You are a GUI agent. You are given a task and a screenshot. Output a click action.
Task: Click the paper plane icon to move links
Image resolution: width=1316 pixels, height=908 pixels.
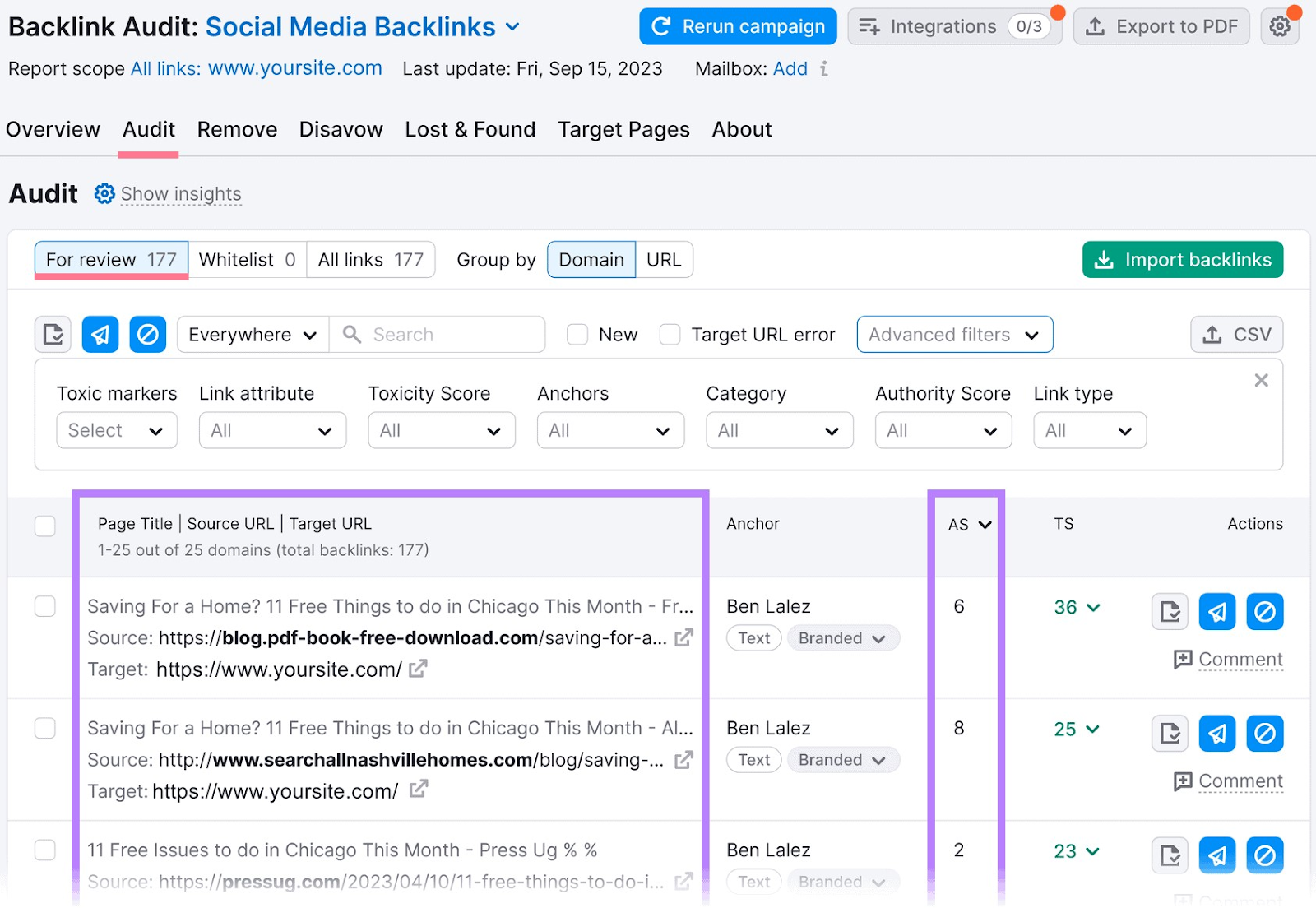(100, 334)
